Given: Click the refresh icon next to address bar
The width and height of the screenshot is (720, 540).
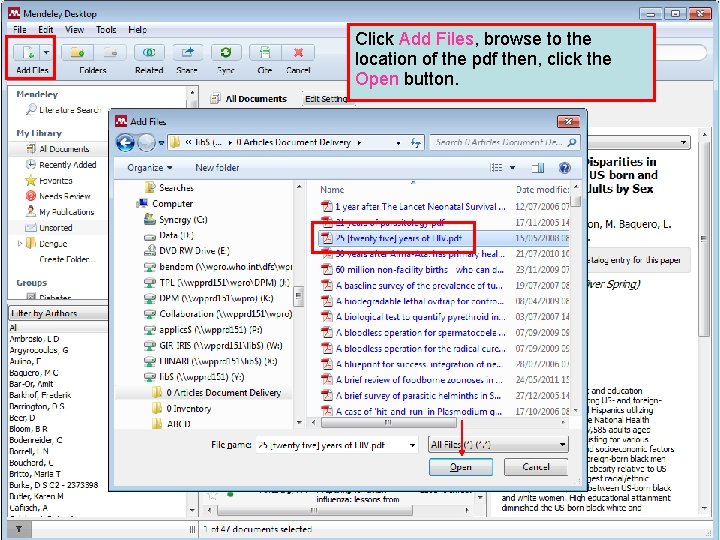Looking at the screenshot, I should pos(416,143).
